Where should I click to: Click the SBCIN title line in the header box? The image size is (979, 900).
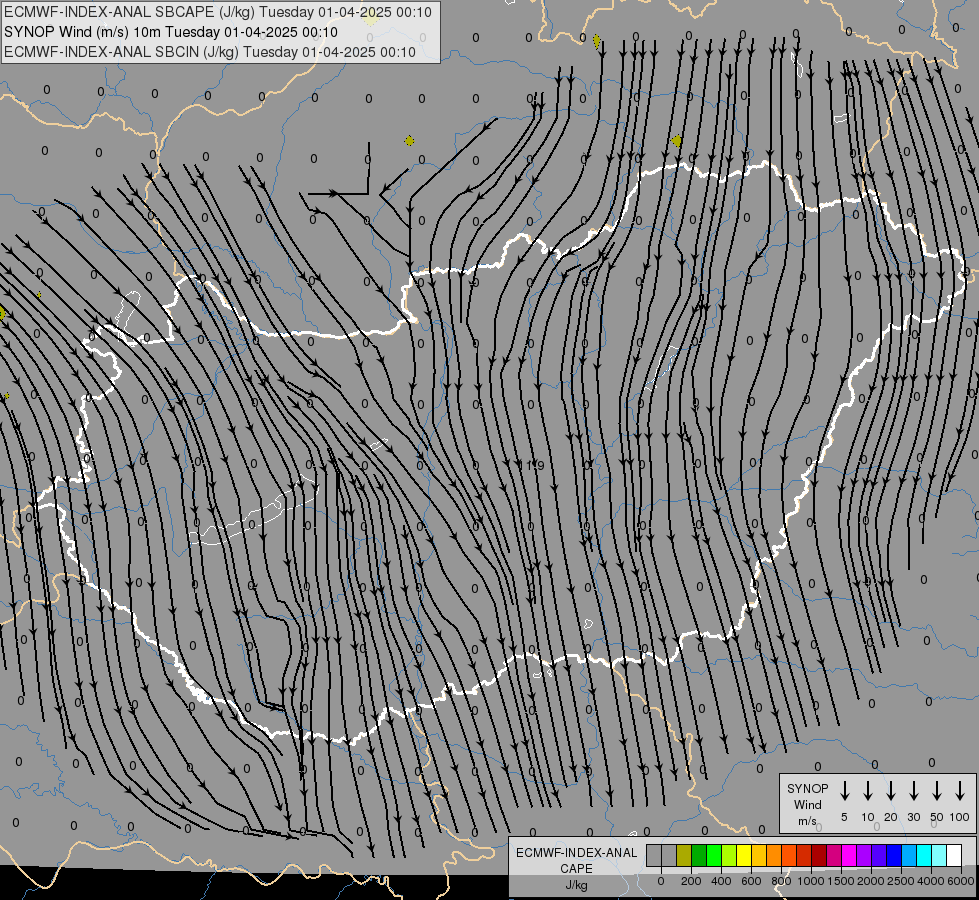(210, 52)
